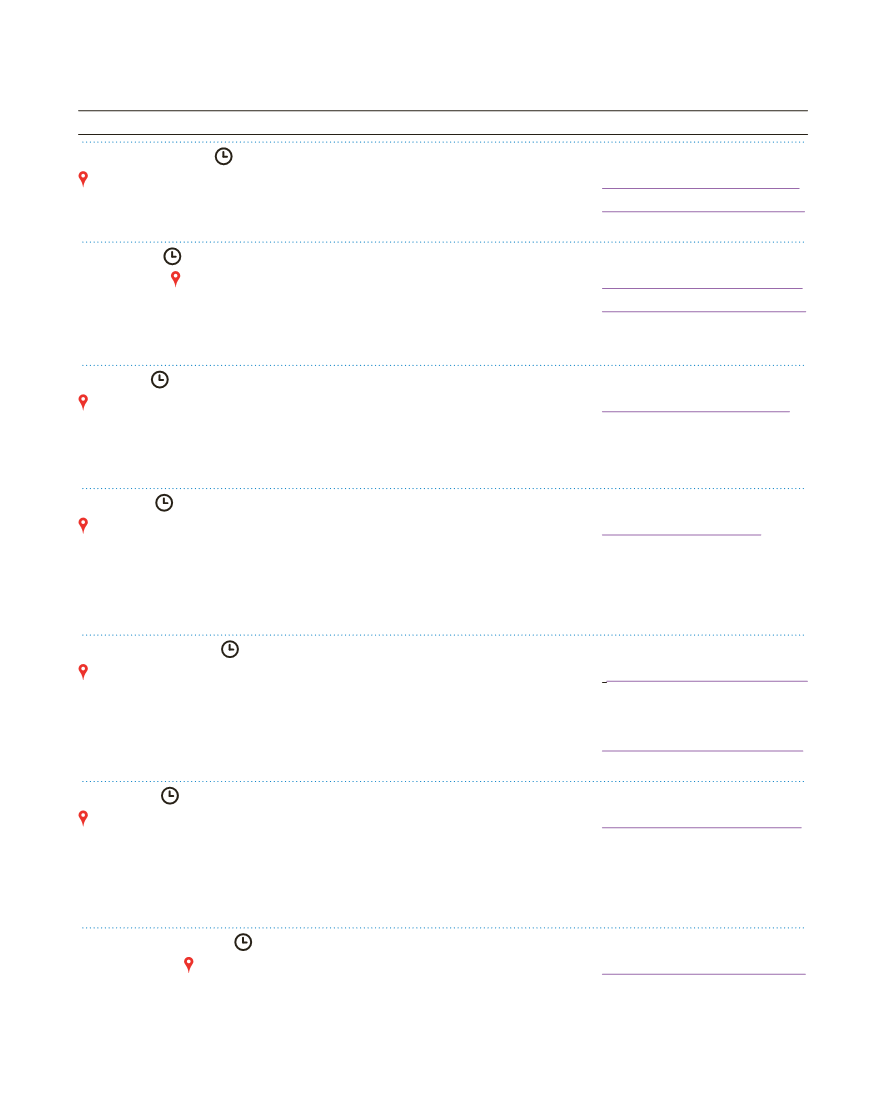The image size is (885, 1104).
Task: Open the red location pin in the second entry
Action: click(x=175, y=279)
